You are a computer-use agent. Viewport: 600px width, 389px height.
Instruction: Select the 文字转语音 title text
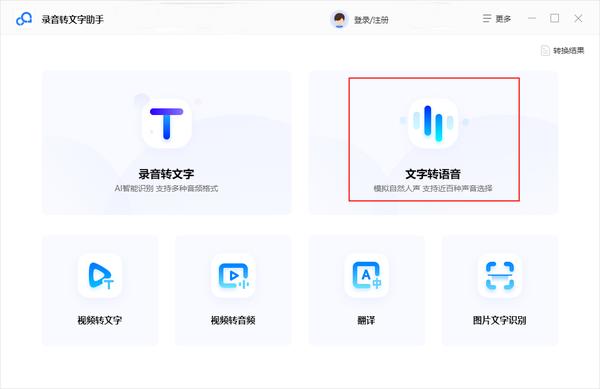click(x=433, y=174)
